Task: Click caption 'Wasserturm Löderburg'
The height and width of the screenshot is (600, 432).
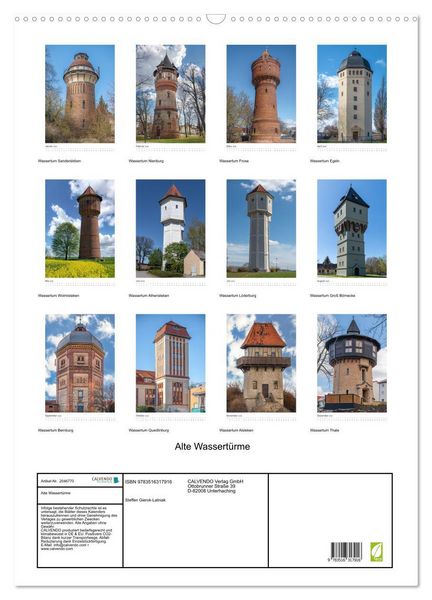Action: (x=238, y=296)
